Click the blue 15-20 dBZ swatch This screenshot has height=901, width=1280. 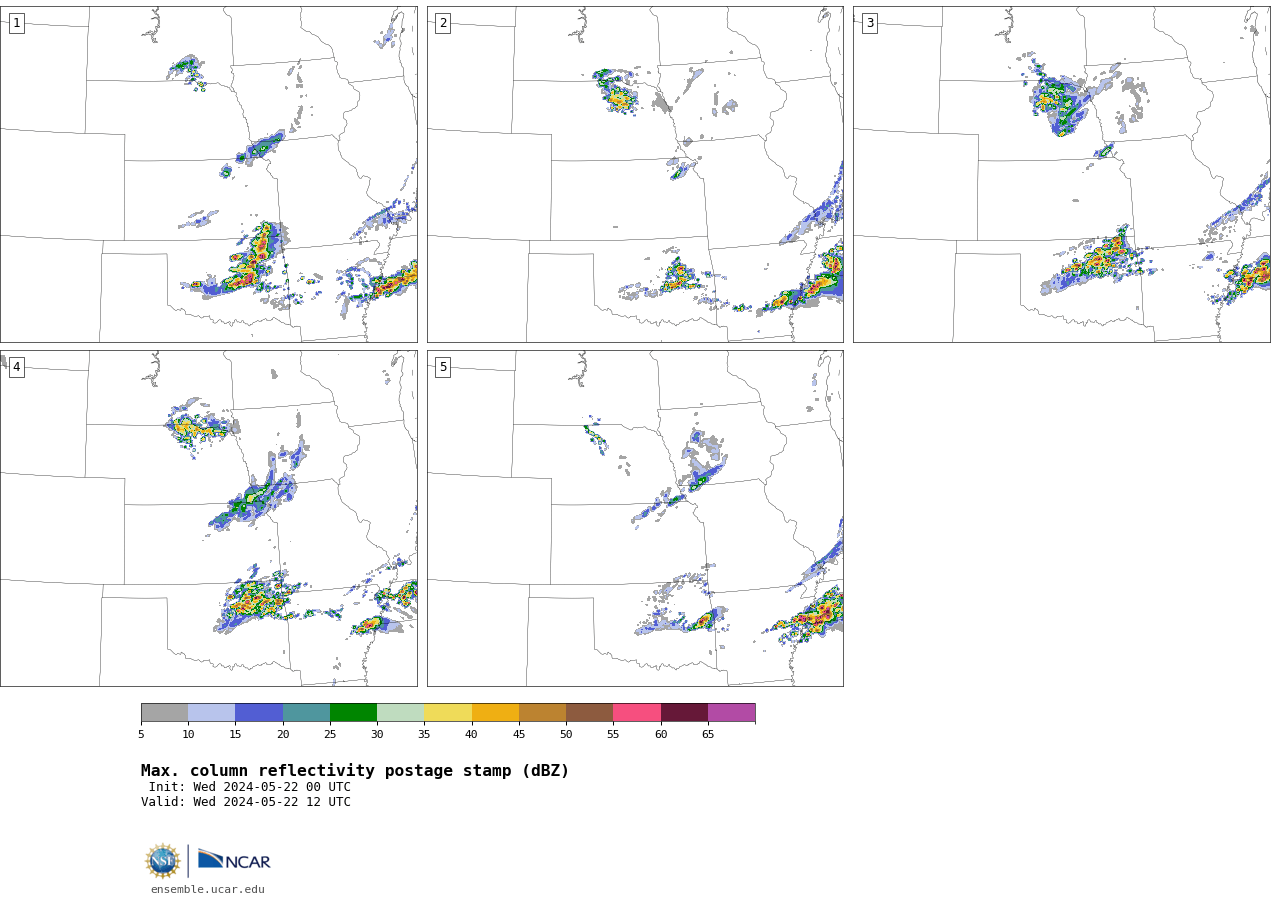[x=259, y=712]
